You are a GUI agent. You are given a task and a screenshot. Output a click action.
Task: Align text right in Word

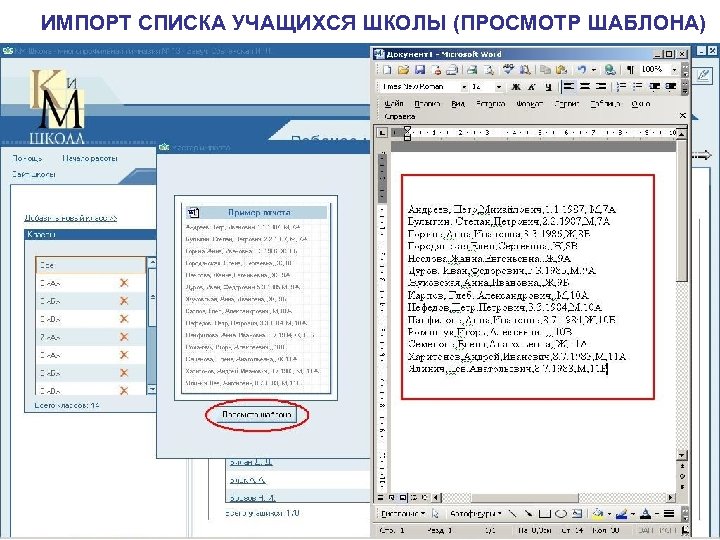[601, 87]
